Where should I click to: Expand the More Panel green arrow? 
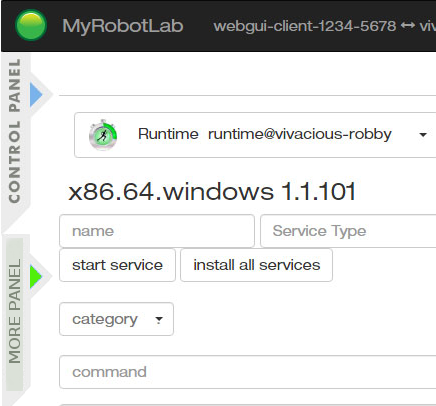click(x=36, y=276)
